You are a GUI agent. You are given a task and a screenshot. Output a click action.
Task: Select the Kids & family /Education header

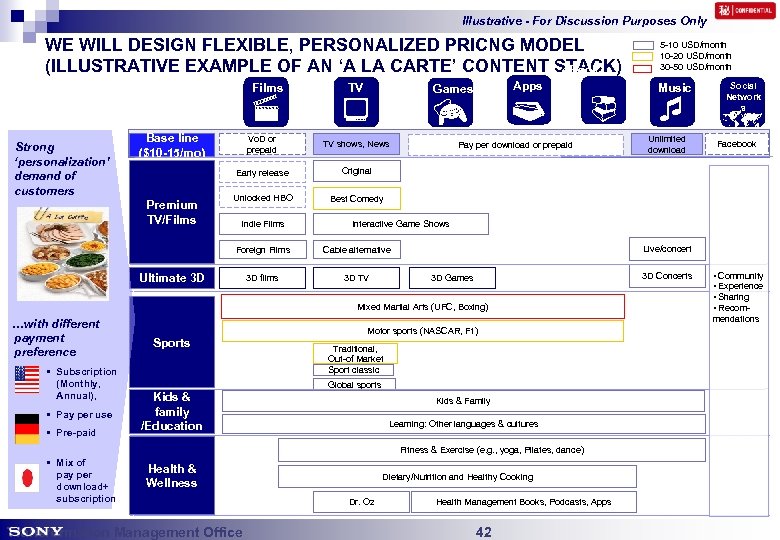click(172, 411)
